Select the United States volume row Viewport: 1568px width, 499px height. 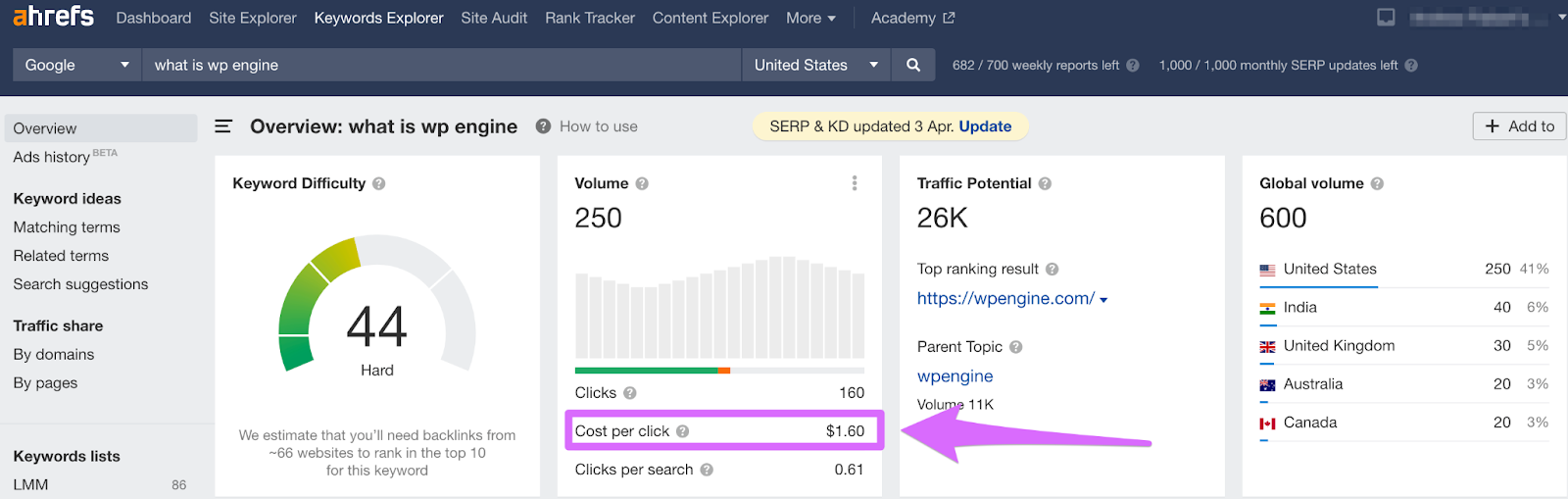(1404, 270)
